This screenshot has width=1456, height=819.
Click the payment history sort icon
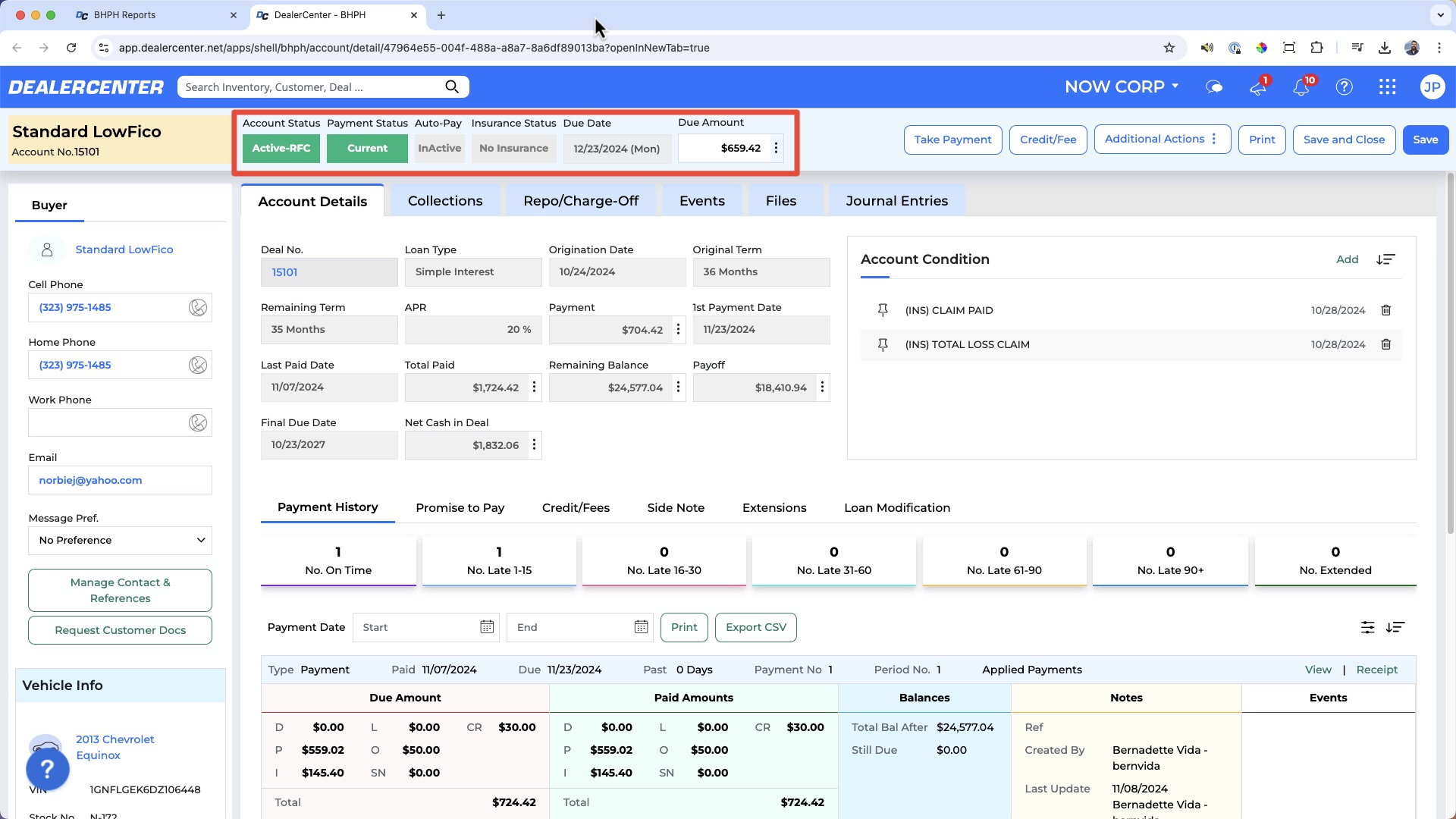click(1395, 627)
